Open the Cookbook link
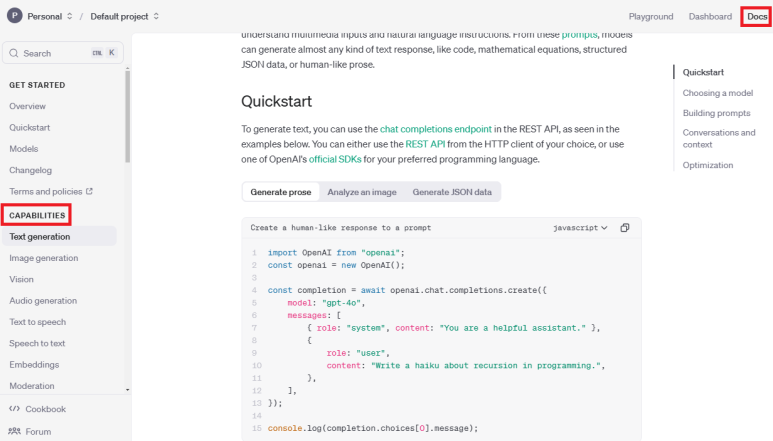773x441 pixels. click(x=45, y=409)
